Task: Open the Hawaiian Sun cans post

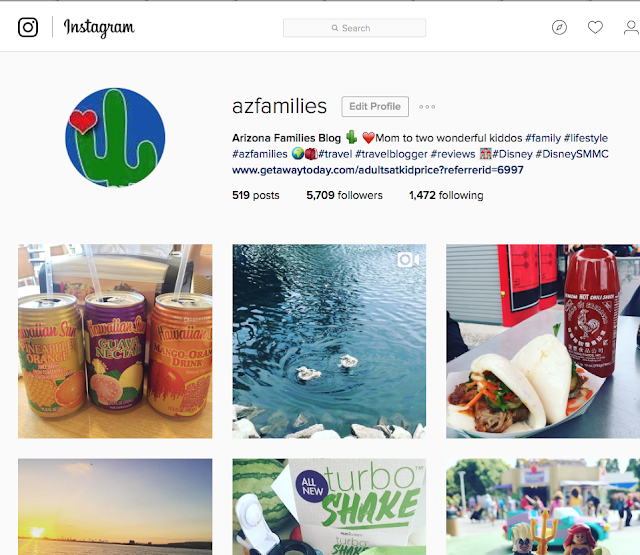Action: click(x=115, y=341)
